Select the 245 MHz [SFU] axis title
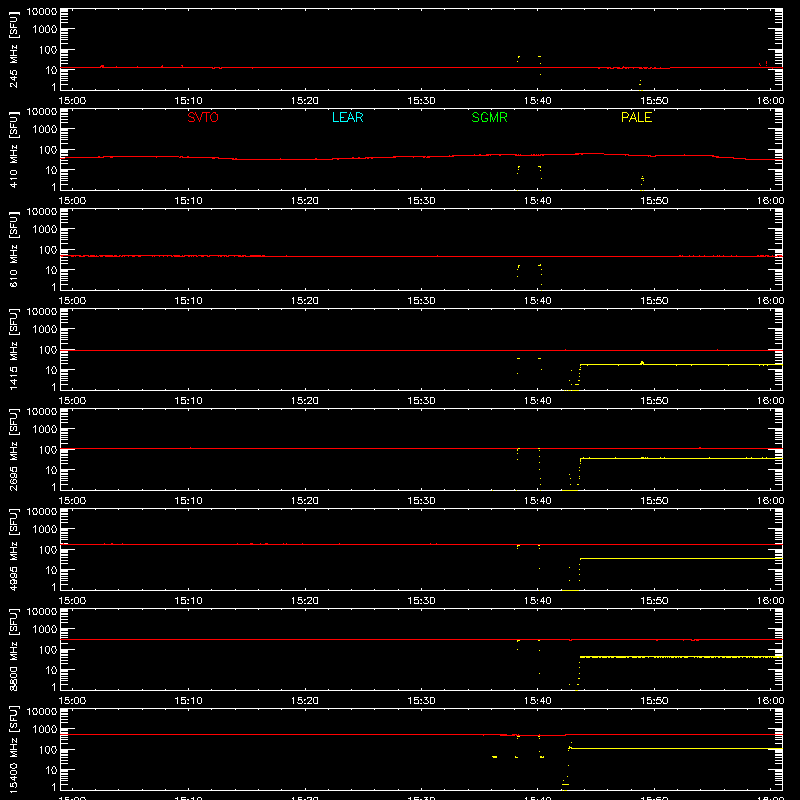This screenshot has width=800, height=800. [14, 49]
